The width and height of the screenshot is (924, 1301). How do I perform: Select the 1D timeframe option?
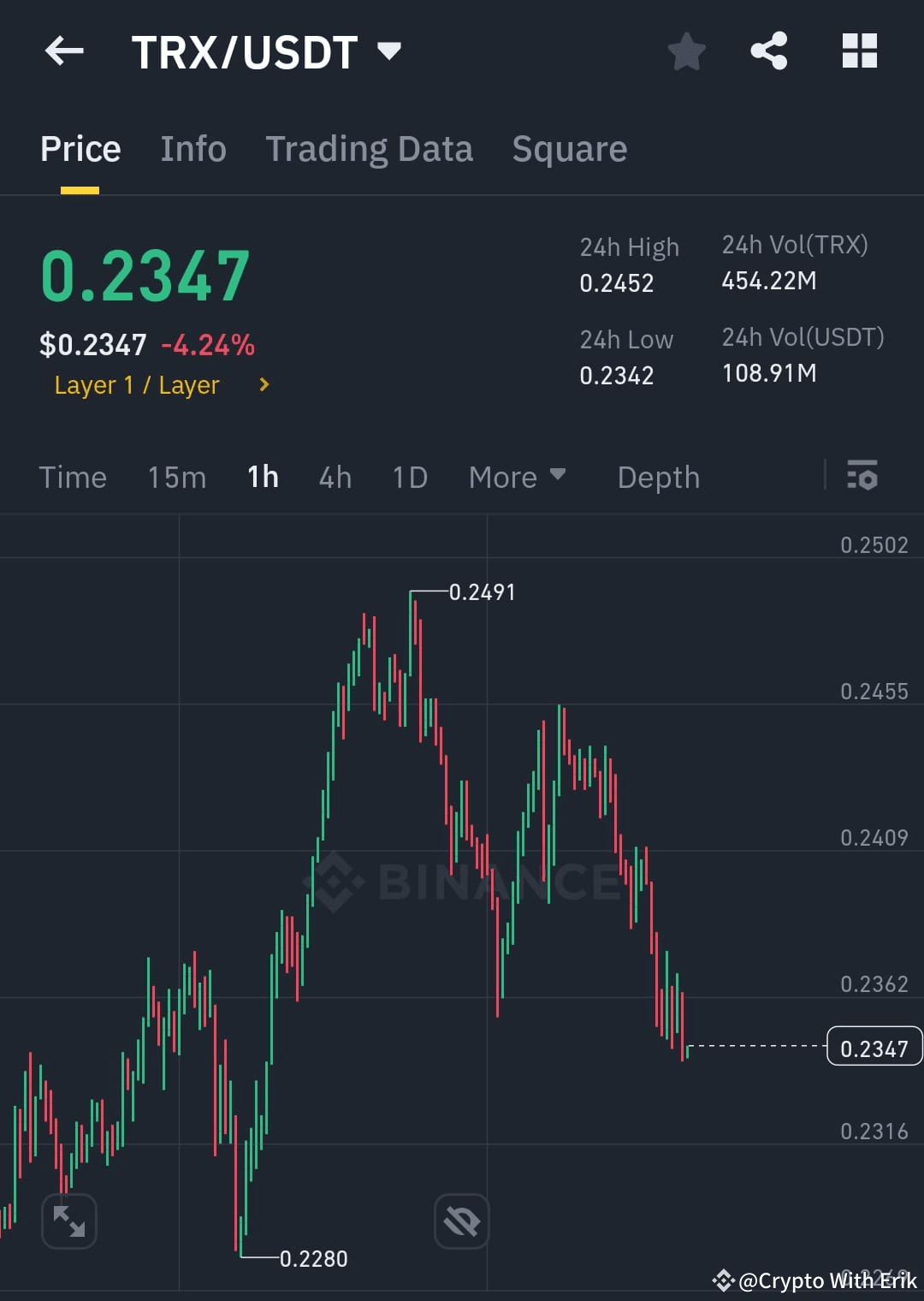pos(409,477)
